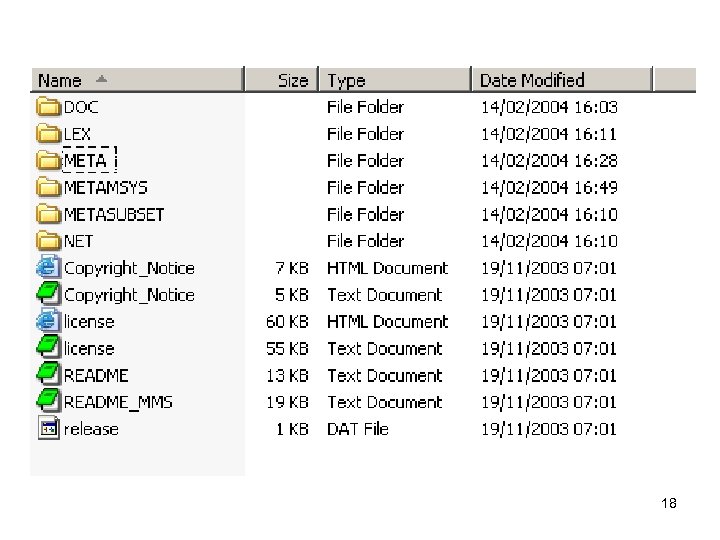Click the METAMSYS folder icon
The image size is (720, 540).
pos(48,187)
